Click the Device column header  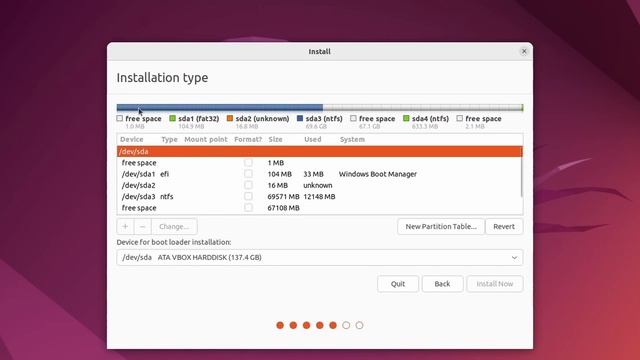(x=131, y=140)
